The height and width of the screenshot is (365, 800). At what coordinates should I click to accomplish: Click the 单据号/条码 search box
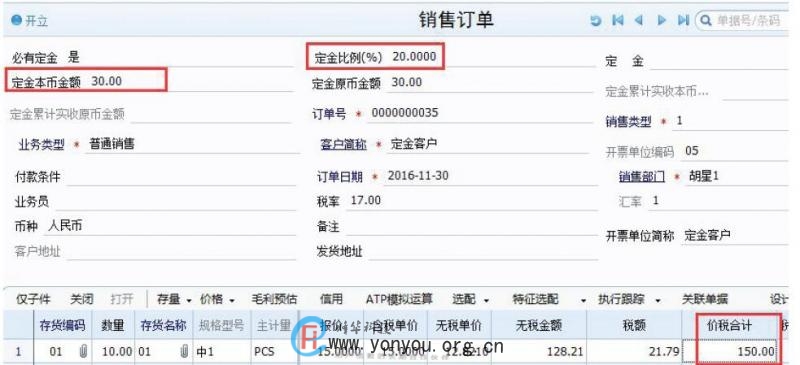point(748,21)
